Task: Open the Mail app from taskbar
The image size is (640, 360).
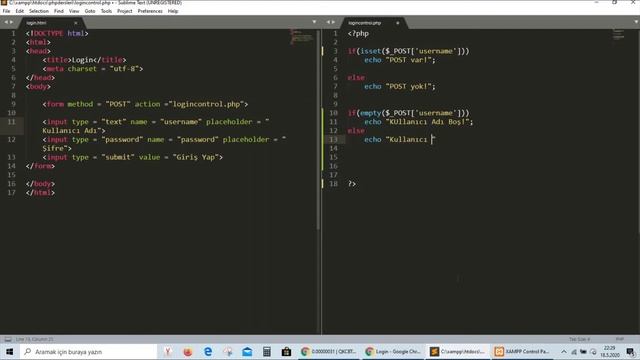Action: pyautogui.click(x=247, y=351)
